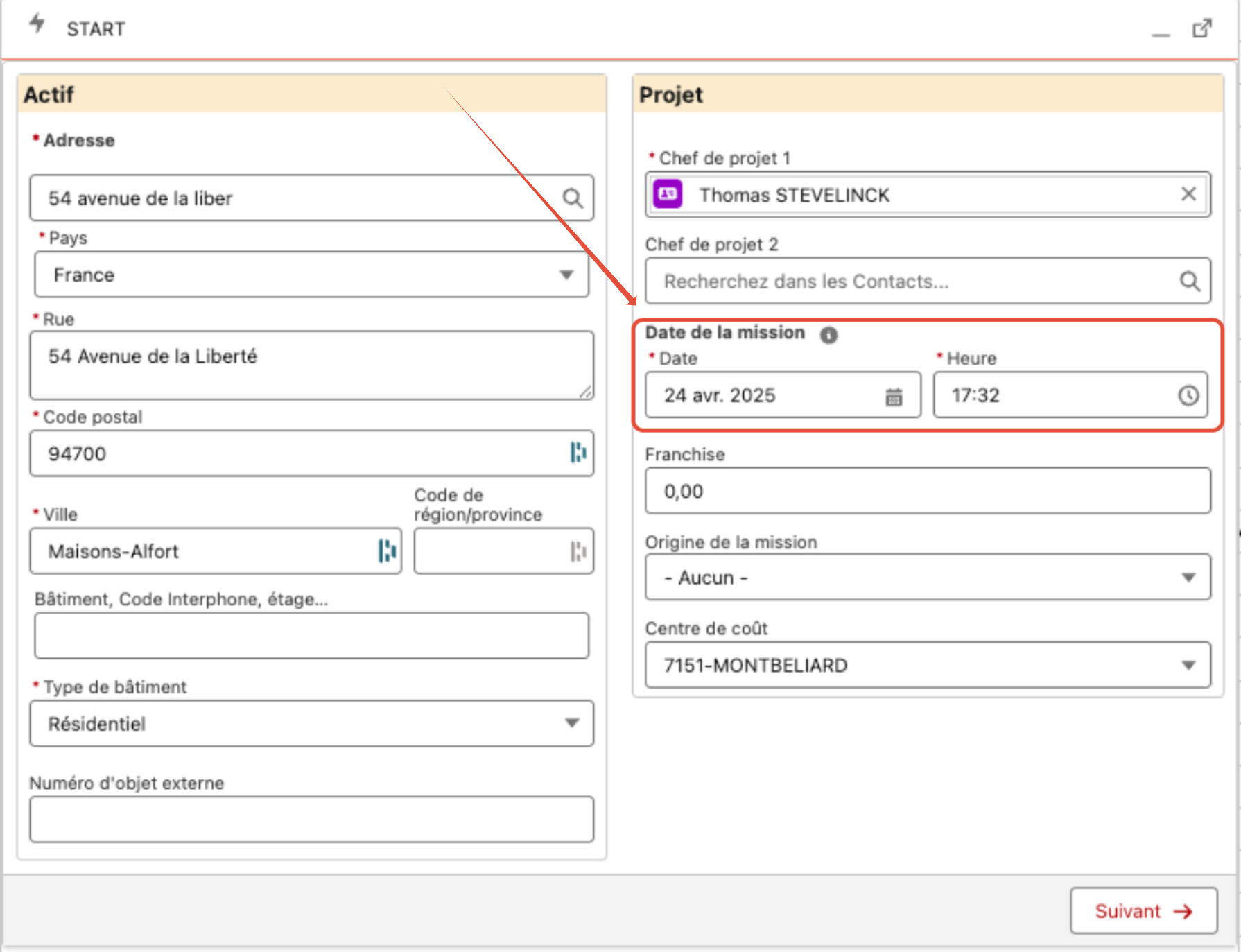Image resolution: width=1241 pixels, height=952 pixels.
Task: Minimize the START panel
Action: coord(1161,34)
